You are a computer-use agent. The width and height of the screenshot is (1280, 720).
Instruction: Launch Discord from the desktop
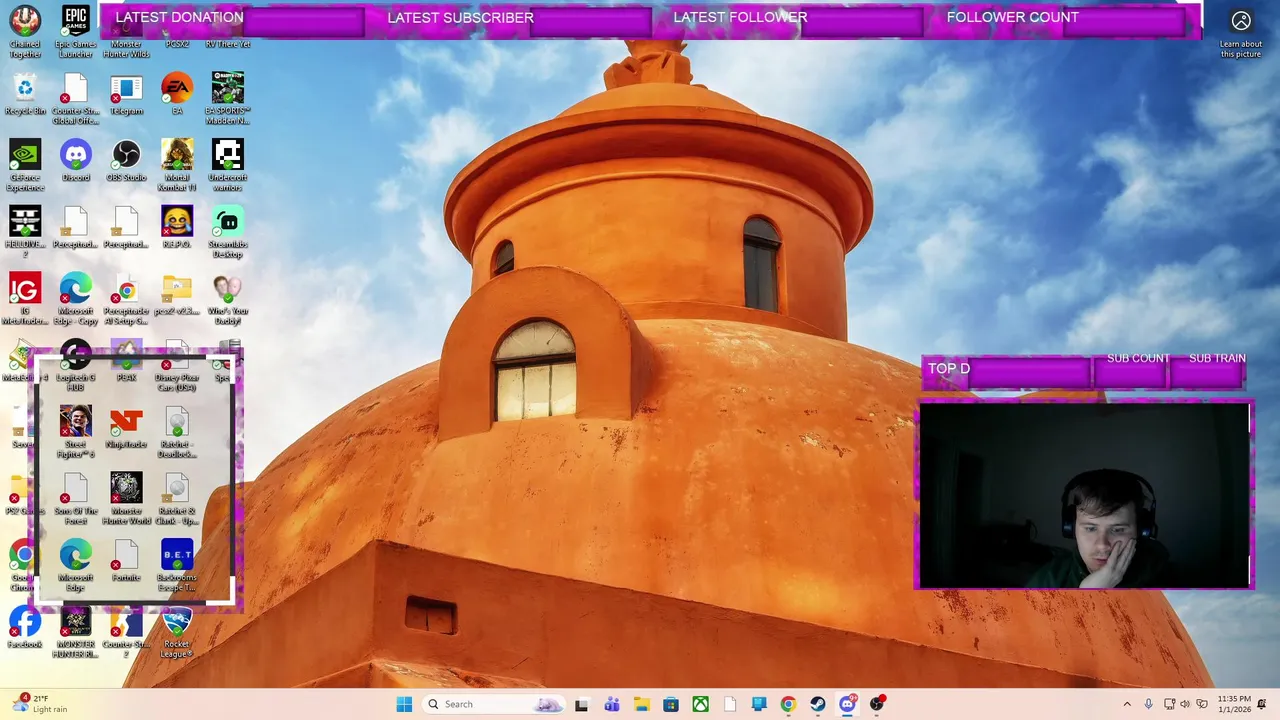pos(76,161)
